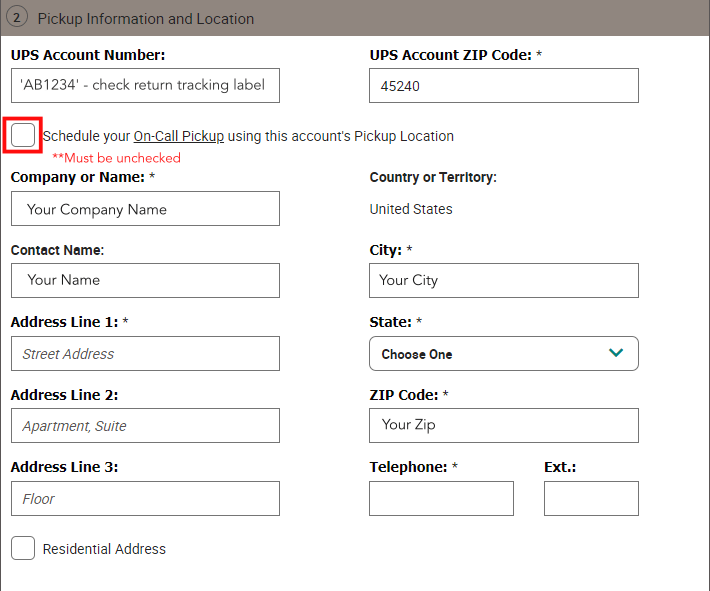Check the Schedule On-Call Pickup checkbox
This screenshot has height=591, width=710.
coord(23,135)
